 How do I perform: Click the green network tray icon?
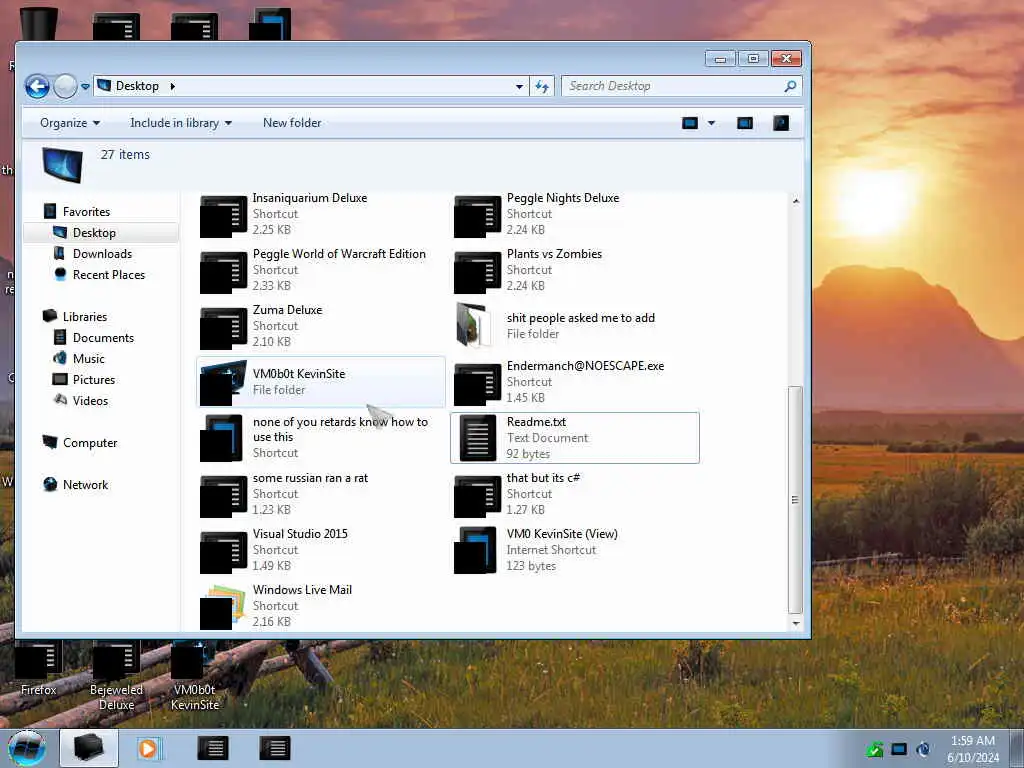click(x=875, y=749)
